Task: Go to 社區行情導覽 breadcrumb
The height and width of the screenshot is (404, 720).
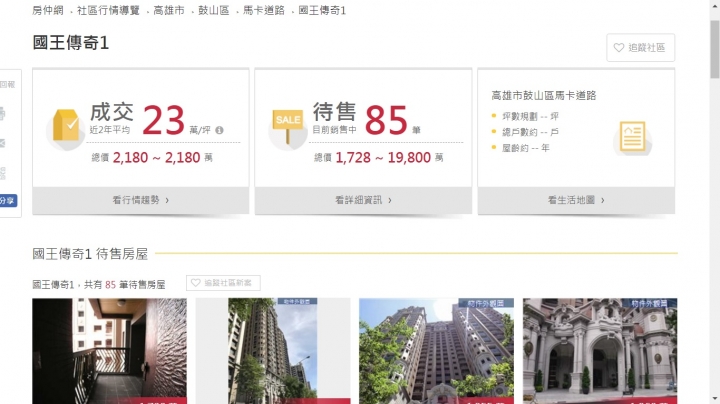Action: [x=108, y=11]
